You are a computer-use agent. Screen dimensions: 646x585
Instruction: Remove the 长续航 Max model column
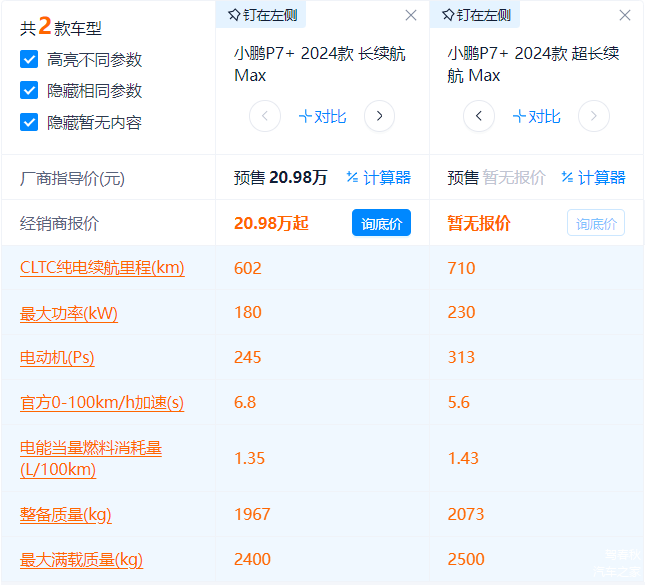click(x=411, y=15)
